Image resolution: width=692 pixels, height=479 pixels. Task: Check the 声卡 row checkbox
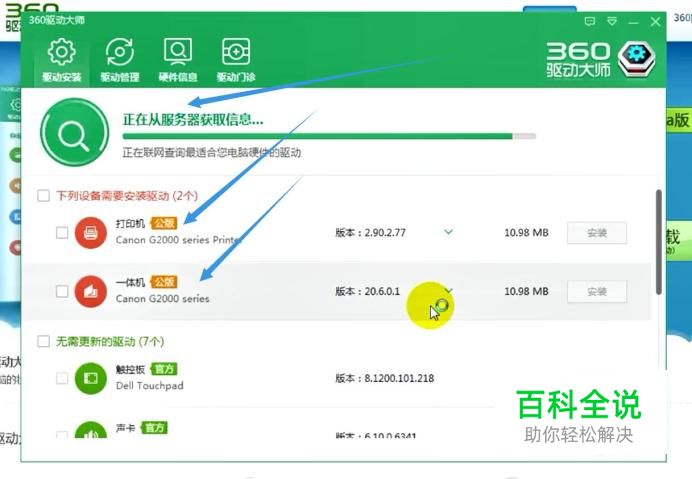(x=62, y=434)
